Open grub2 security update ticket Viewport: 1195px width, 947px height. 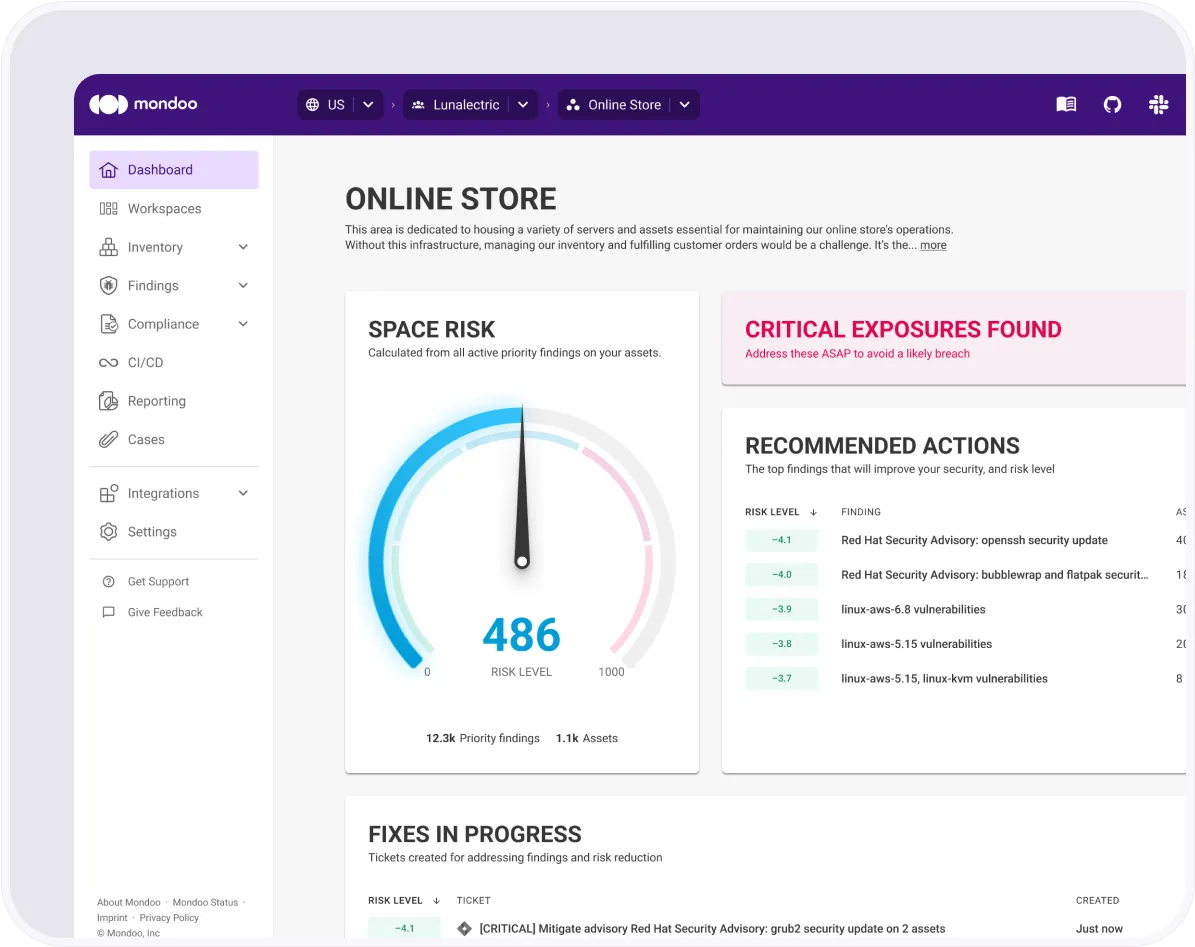coord(712,929)
